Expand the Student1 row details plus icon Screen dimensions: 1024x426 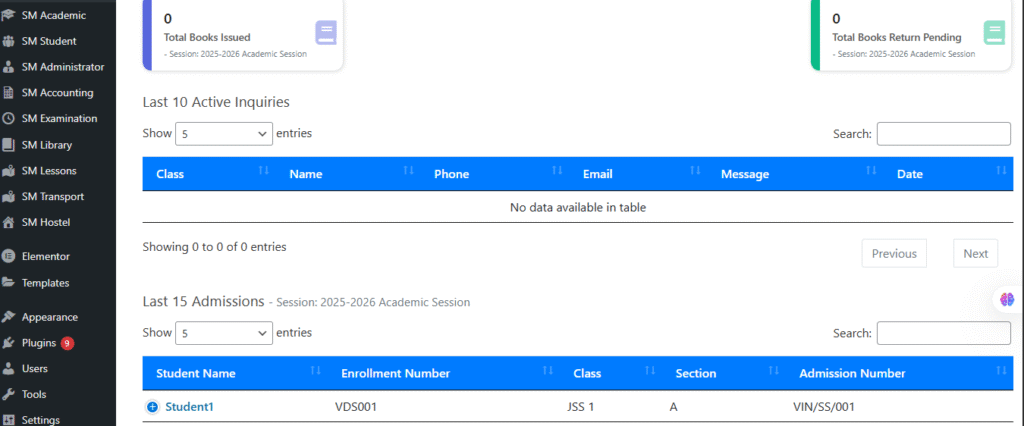(153, 407)
